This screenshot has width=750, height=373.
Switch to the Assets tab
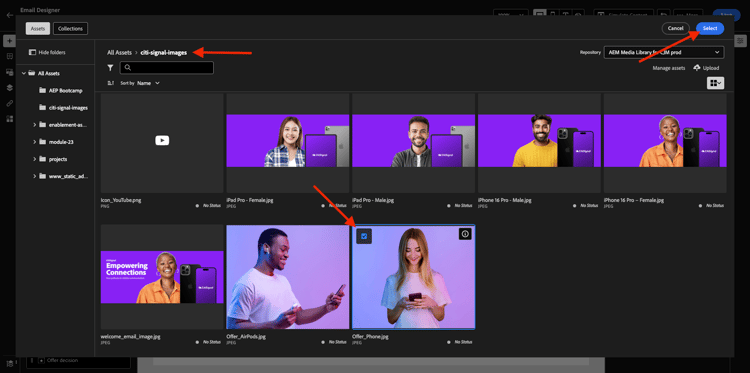click(x=38, y=29)
